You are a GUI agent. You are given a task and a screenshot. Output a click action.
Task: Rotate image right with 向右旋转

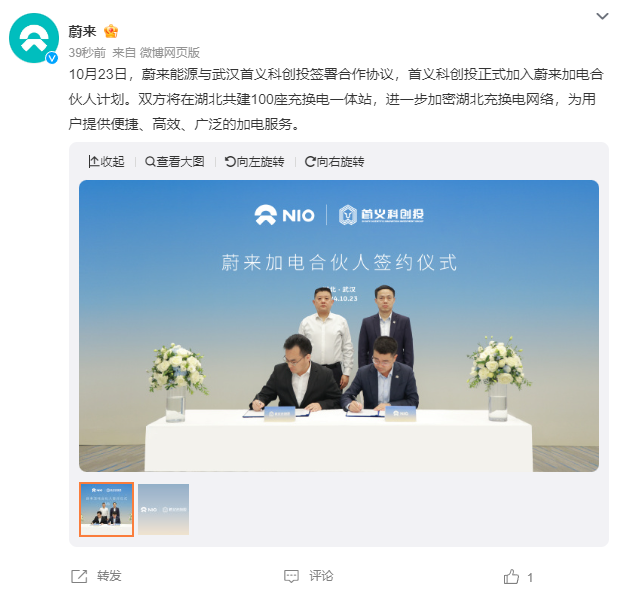click(335, 162)
